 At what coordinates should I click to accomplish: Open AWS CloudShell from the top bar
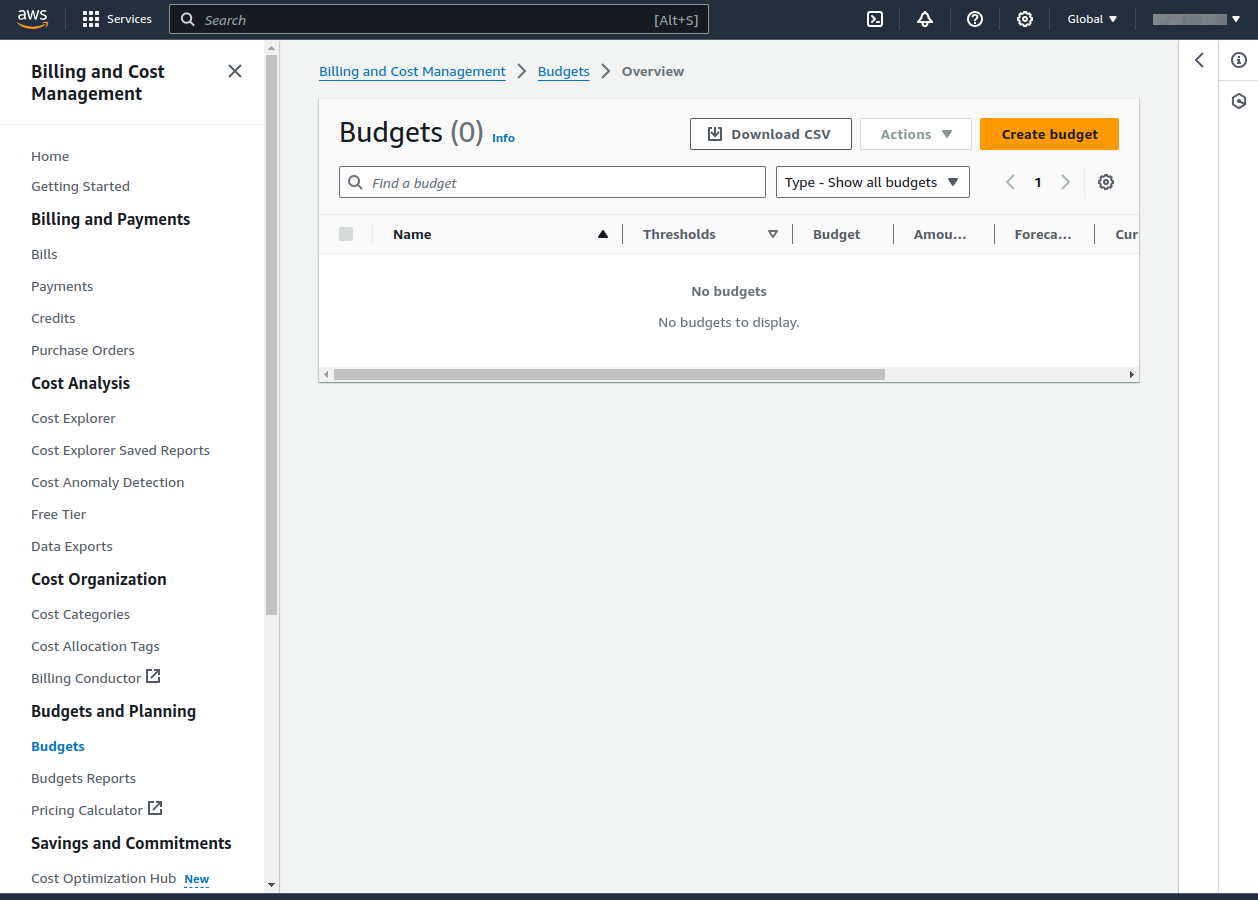[x=875, y=19]
